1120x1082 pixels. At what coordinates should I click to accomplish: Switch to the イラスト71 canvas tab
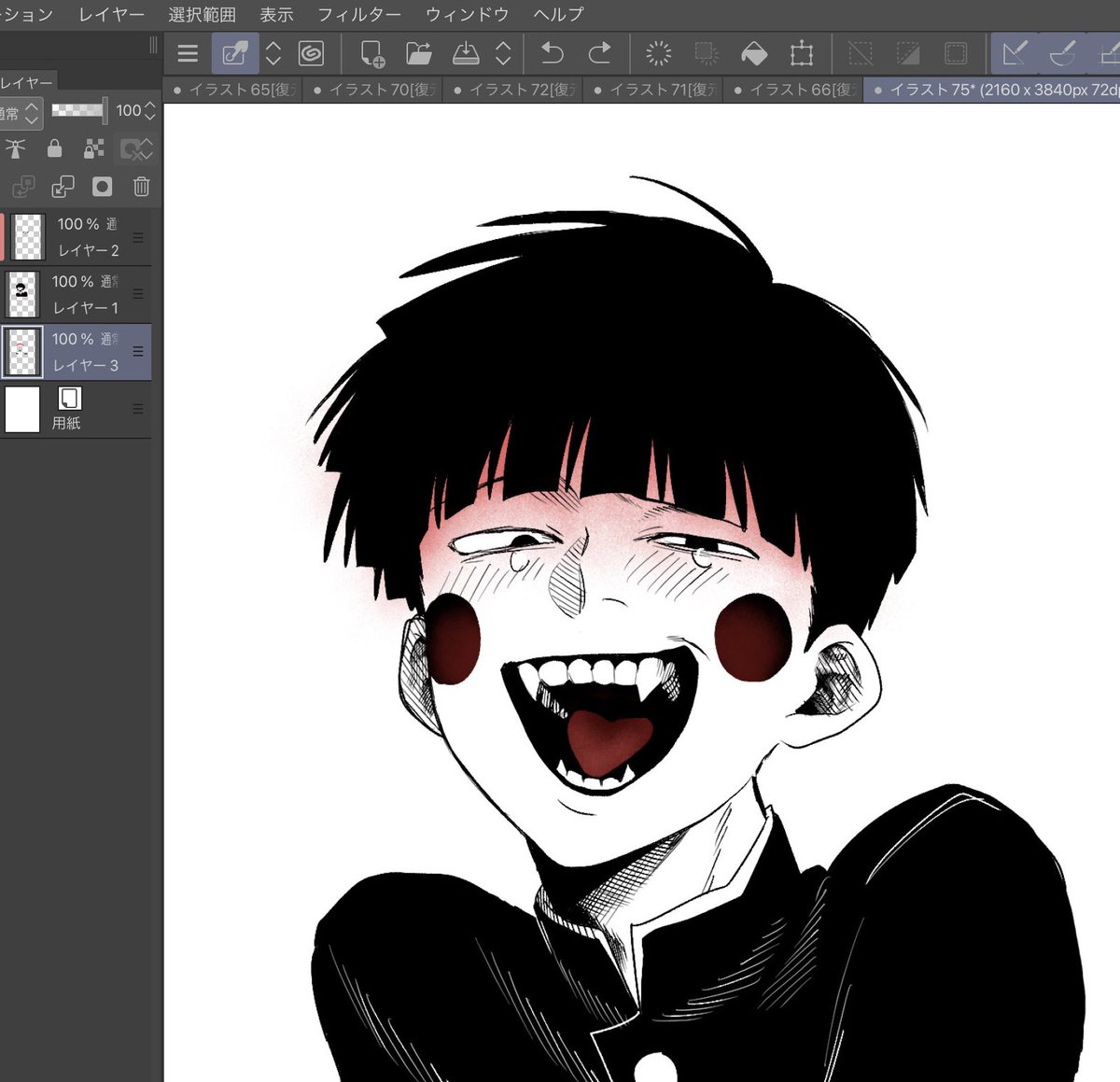[x=653, y=90]
